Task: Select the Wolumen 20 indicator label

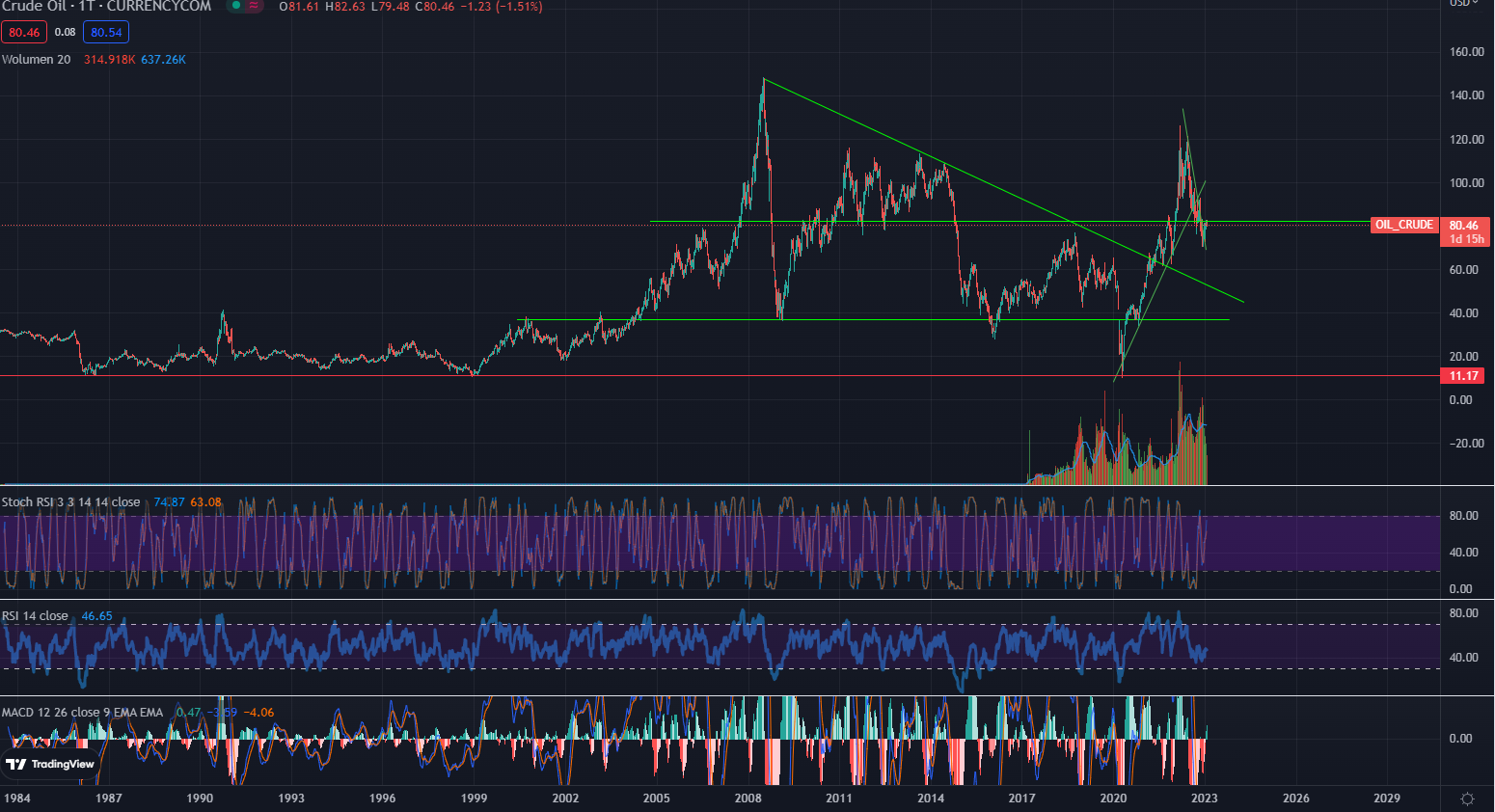Action: click(x=37, y=60)
